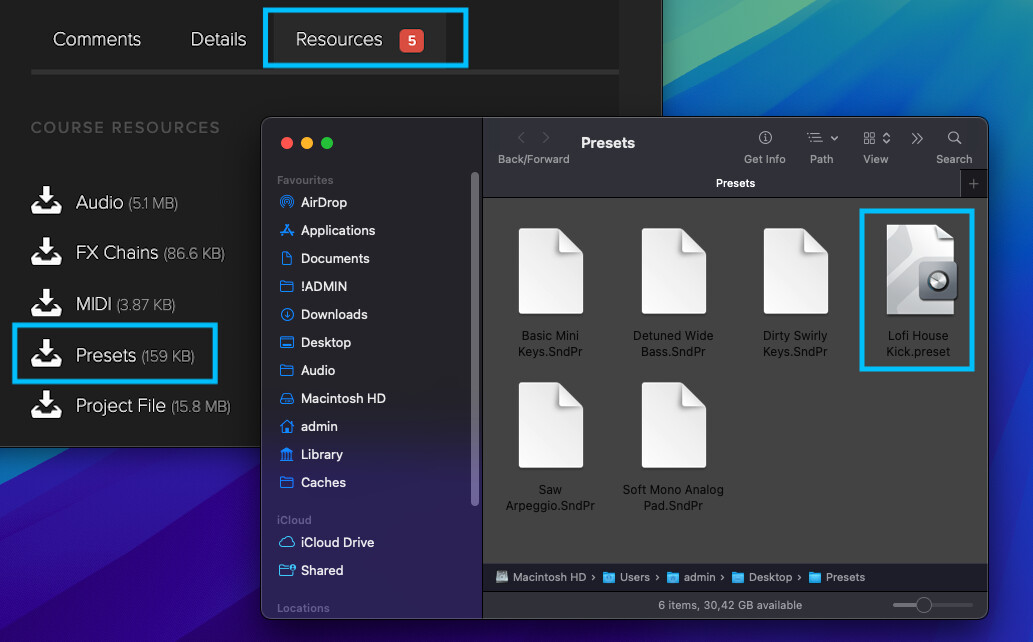Expand the toolbar overflow chevrons

pyautogui.click(x=917, y=138)
